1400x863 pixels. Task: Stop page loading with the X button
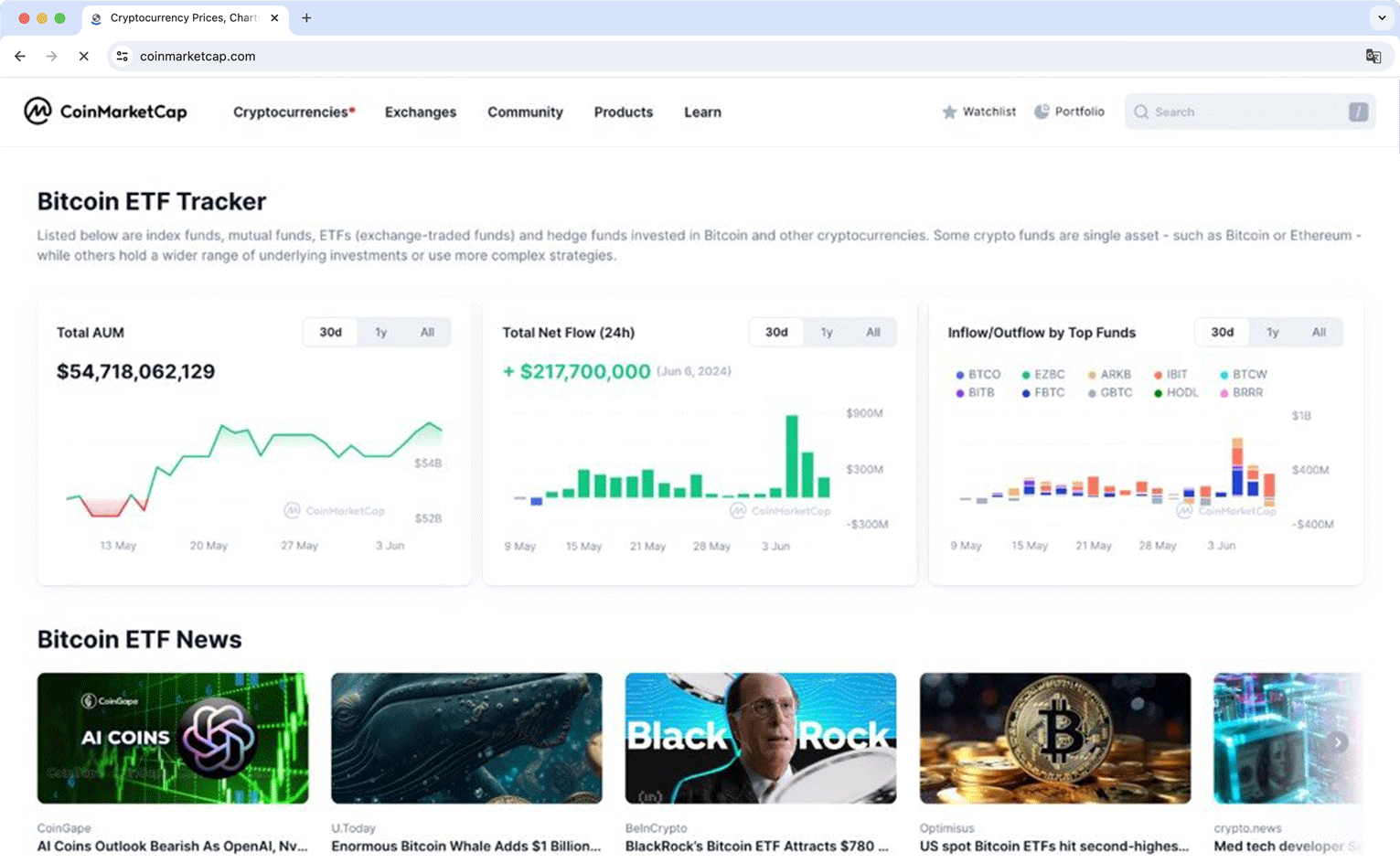click(83, 56)
